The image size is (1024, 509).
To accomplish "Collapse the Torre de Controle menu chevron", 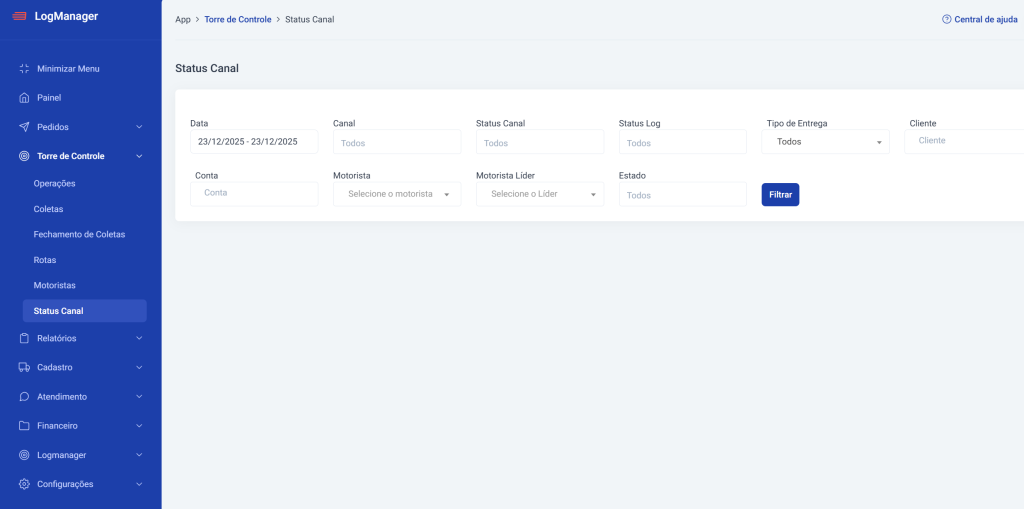I will pyautogui.click(x=139, y=156).
